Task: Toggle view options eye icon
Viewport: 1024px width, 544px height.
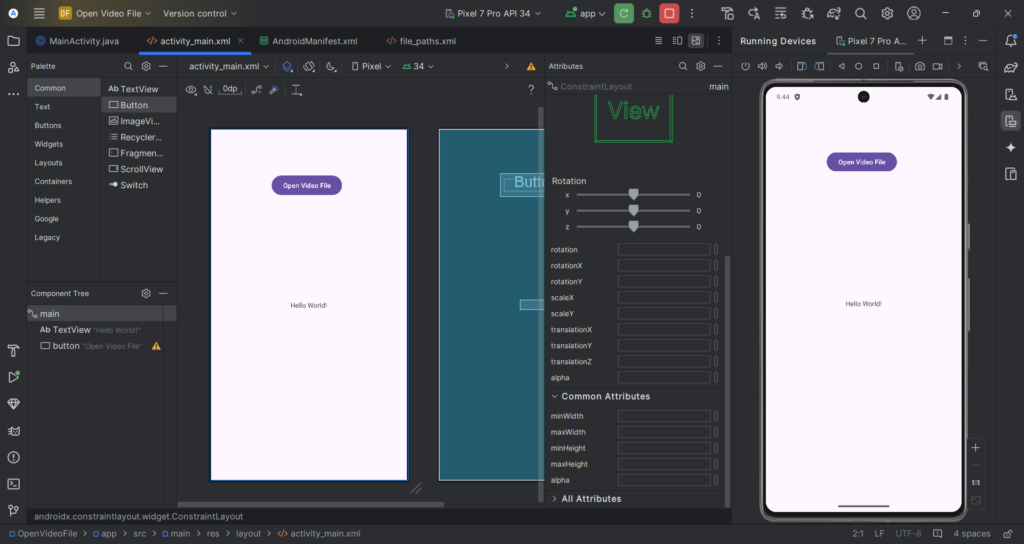Action: click(191, 89)
